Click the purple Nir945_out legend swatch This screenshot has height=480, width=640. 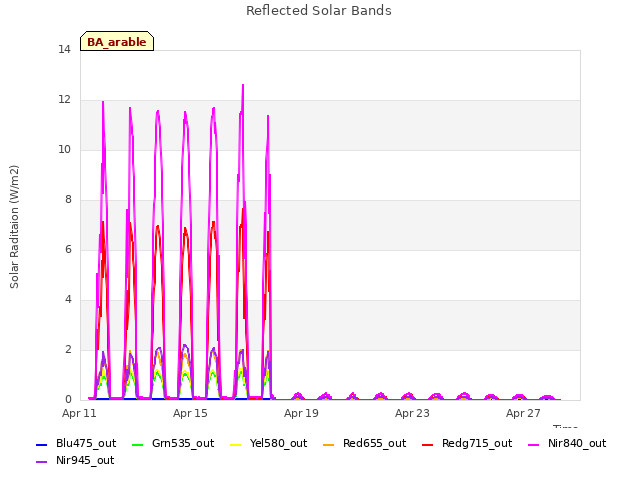[42, 462]
